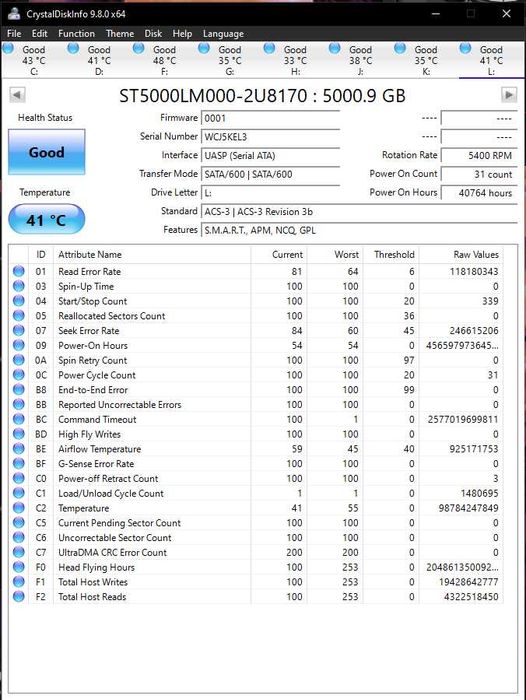Click the 41 °C temperature button
The width and height of the screenshot is (526, 700).
click(46, 219)
